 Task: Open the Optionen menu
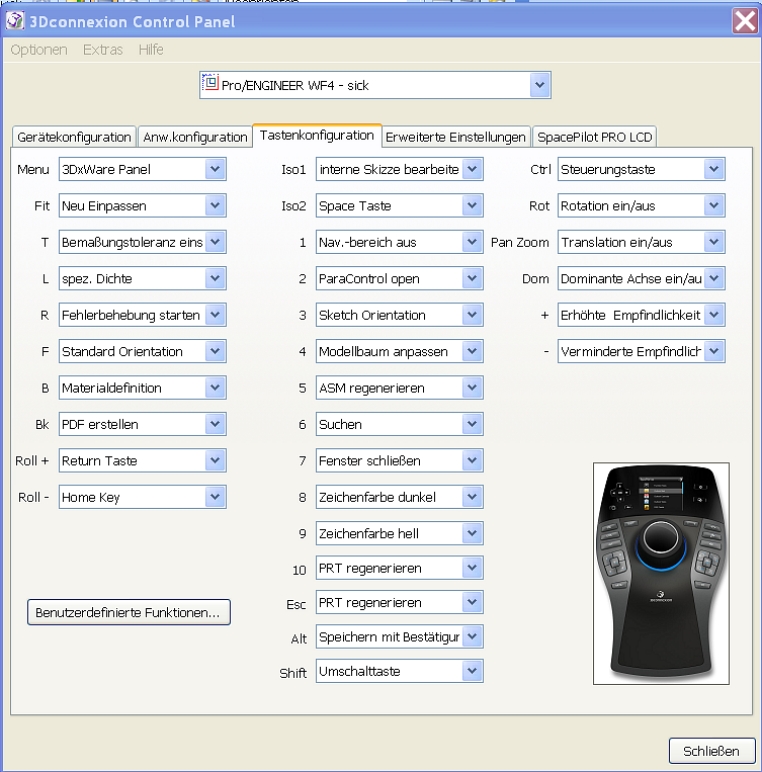click(x=39, y=50)
